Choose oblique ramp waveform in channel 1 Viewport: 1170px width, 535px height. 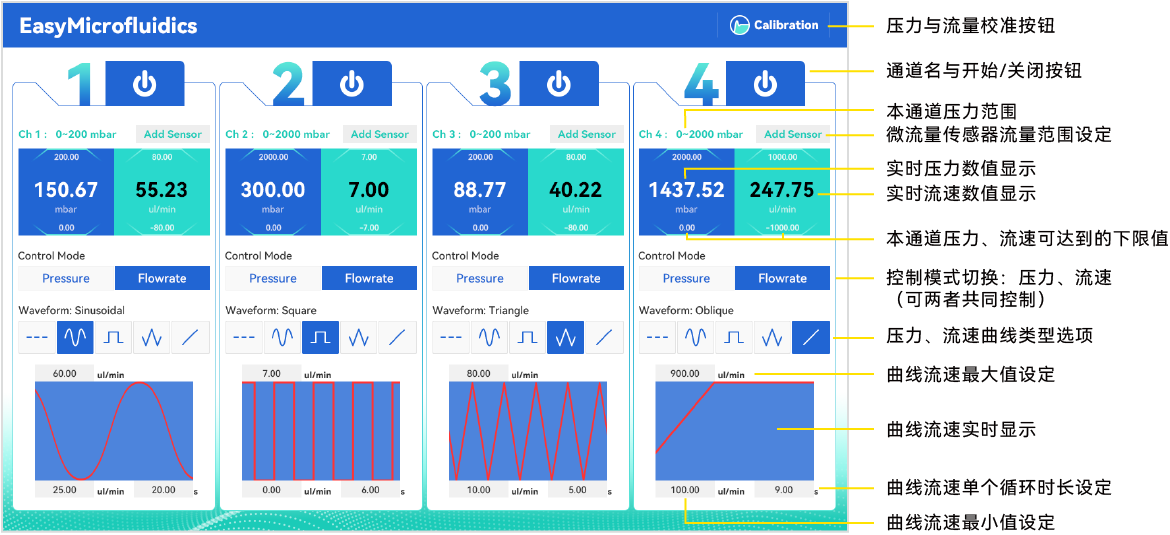point(191,337)
